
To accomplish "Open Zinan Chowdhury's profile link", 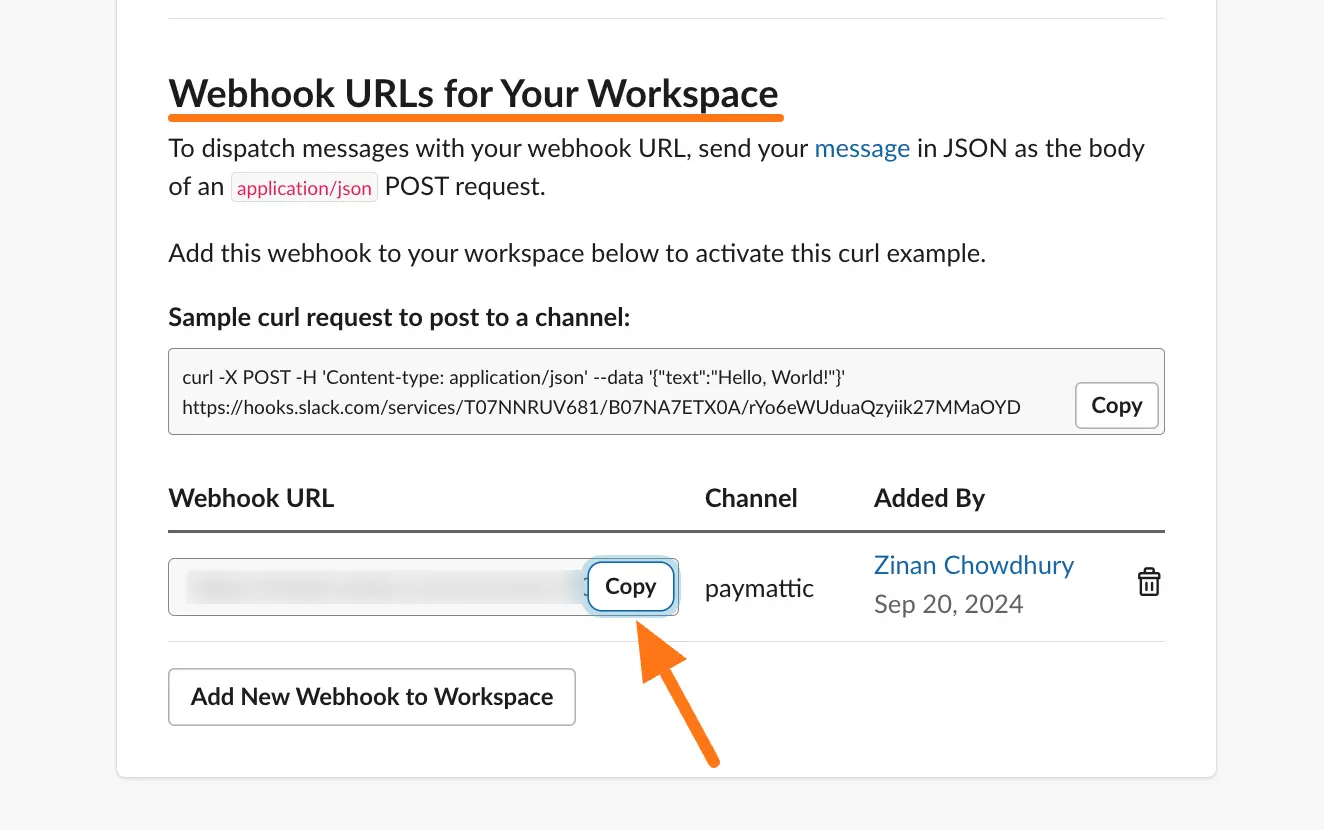I will [x=973, y=565].
